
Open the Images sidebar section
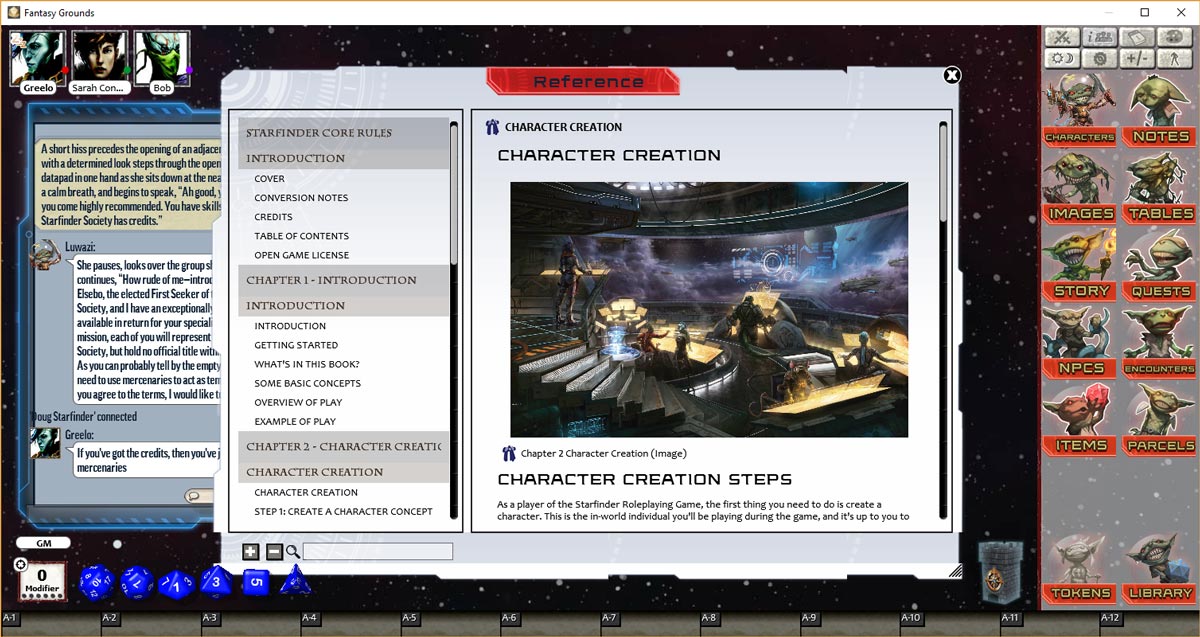coord(1080,187)
